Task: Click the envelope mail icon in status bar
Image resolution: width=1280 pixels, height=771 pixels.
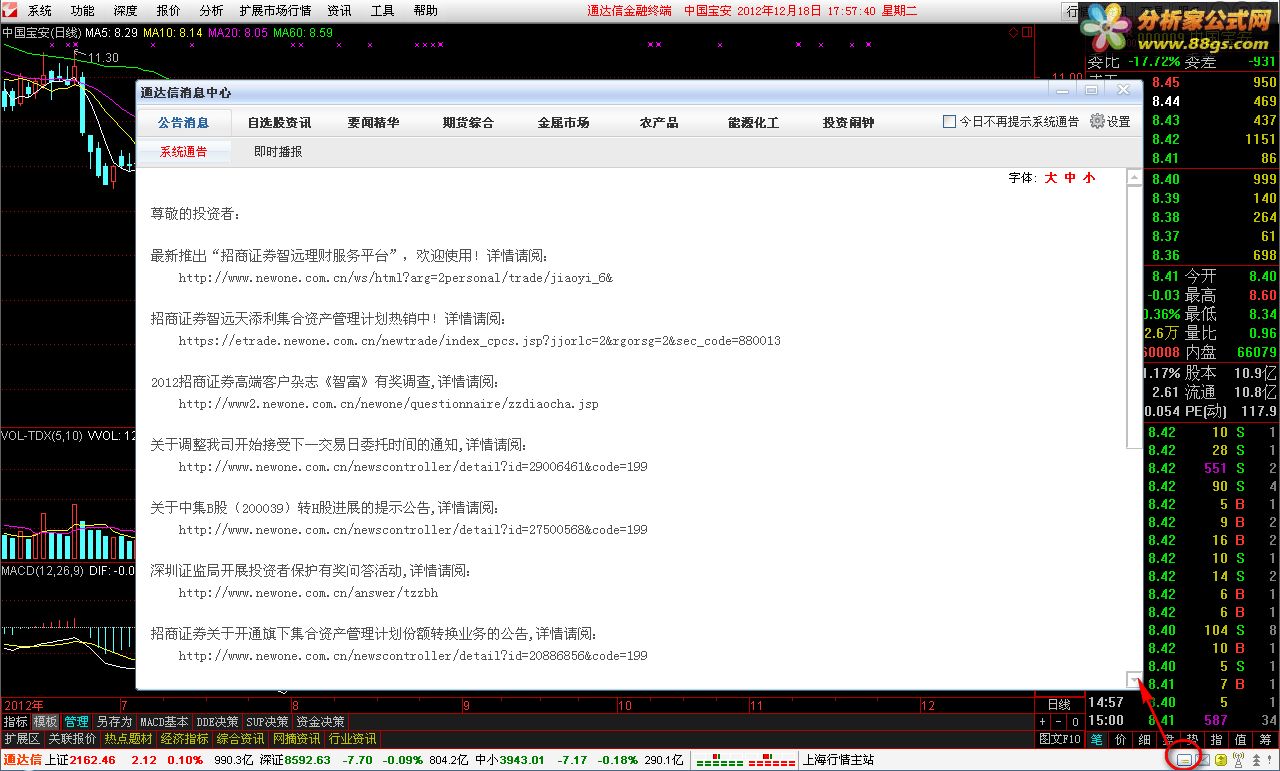Action: click(x=1203, y=760)
